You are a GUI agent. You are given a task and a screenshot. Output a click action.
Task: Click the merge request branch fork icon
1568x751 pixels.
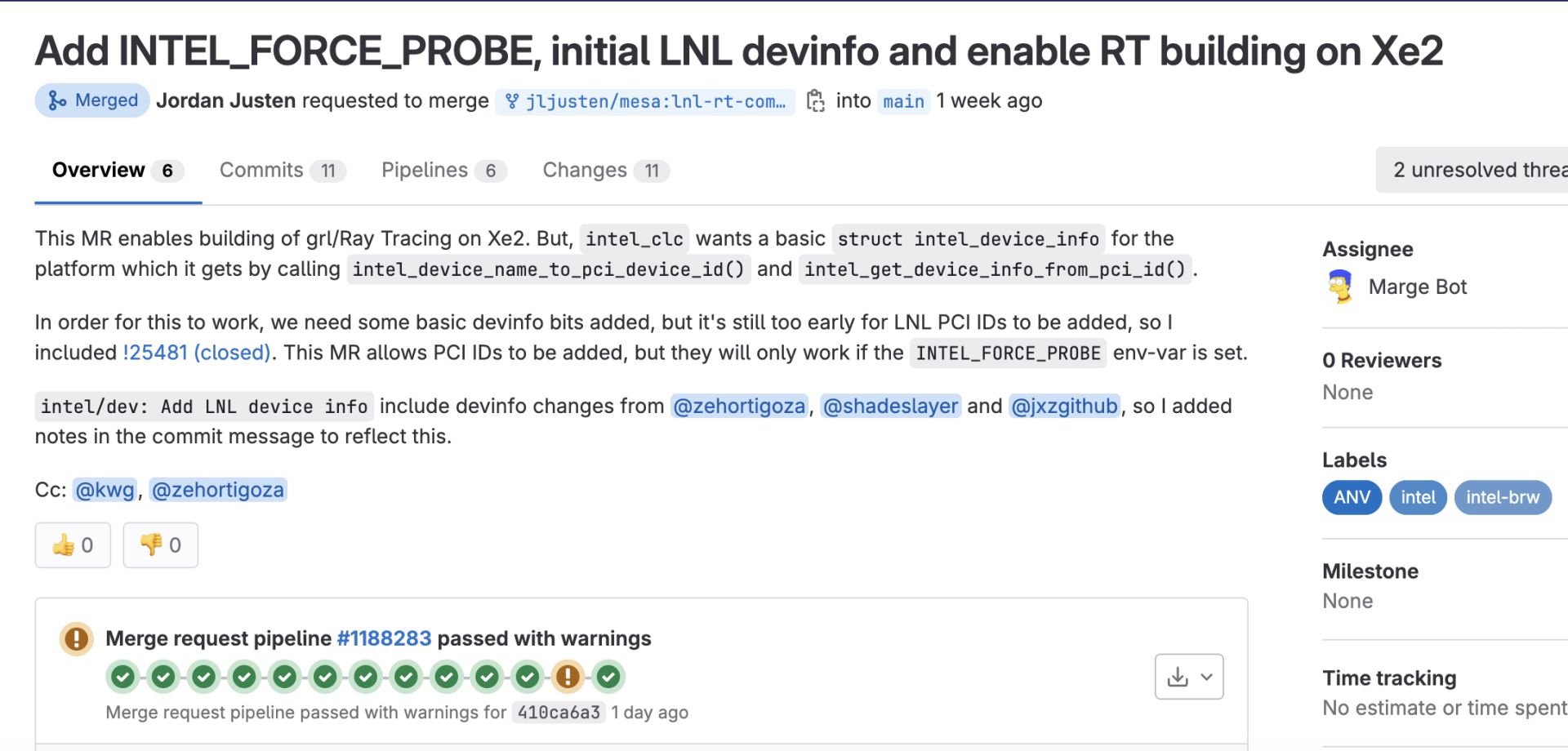(x=513, y=100)
